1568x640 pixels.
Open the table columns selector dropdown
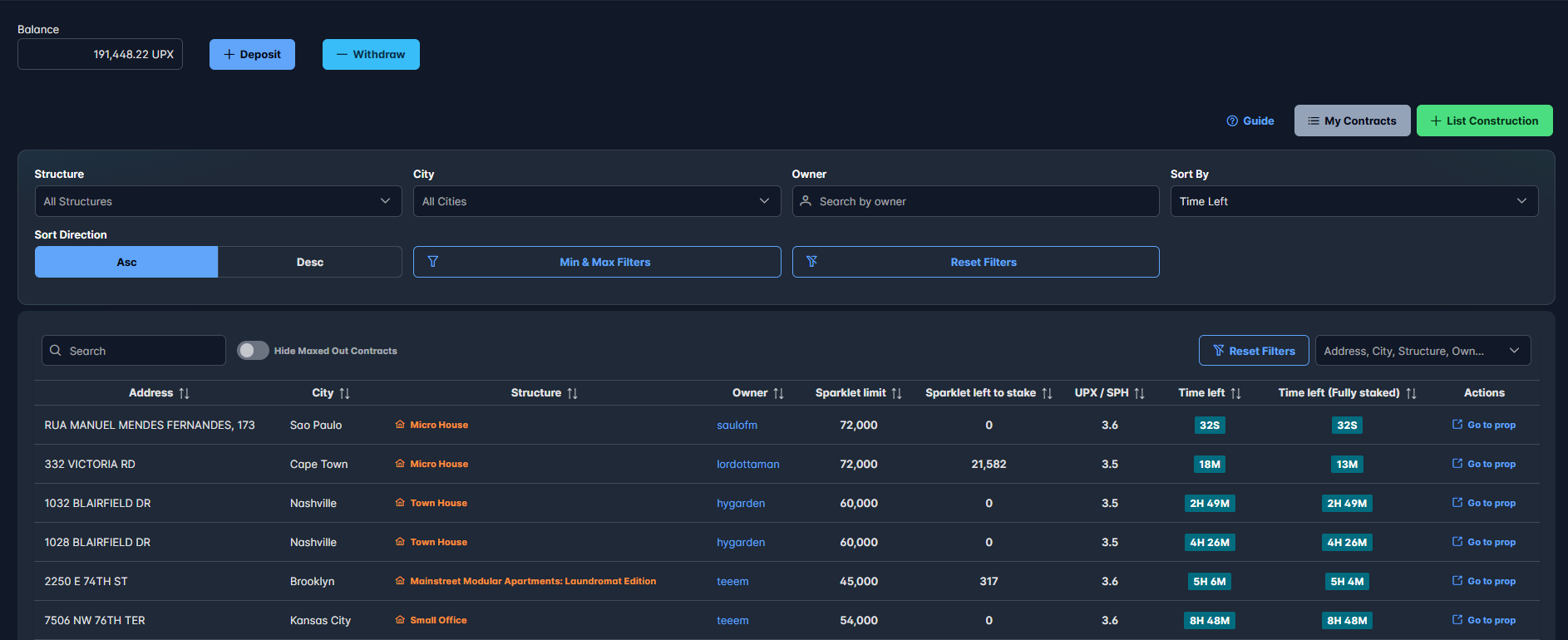tap(1423, 351)
